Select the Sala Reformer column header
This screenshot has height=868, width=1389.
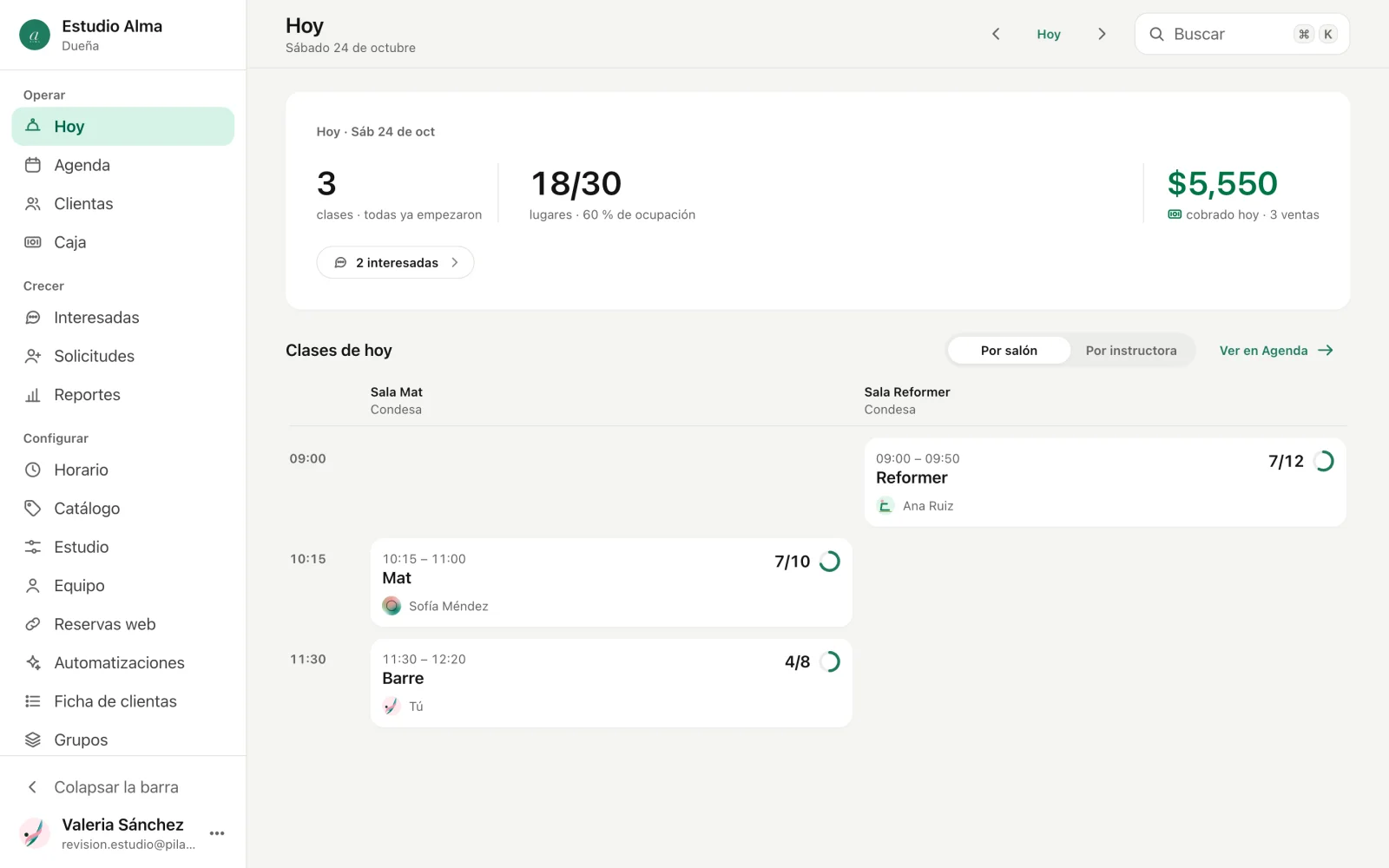907,400
